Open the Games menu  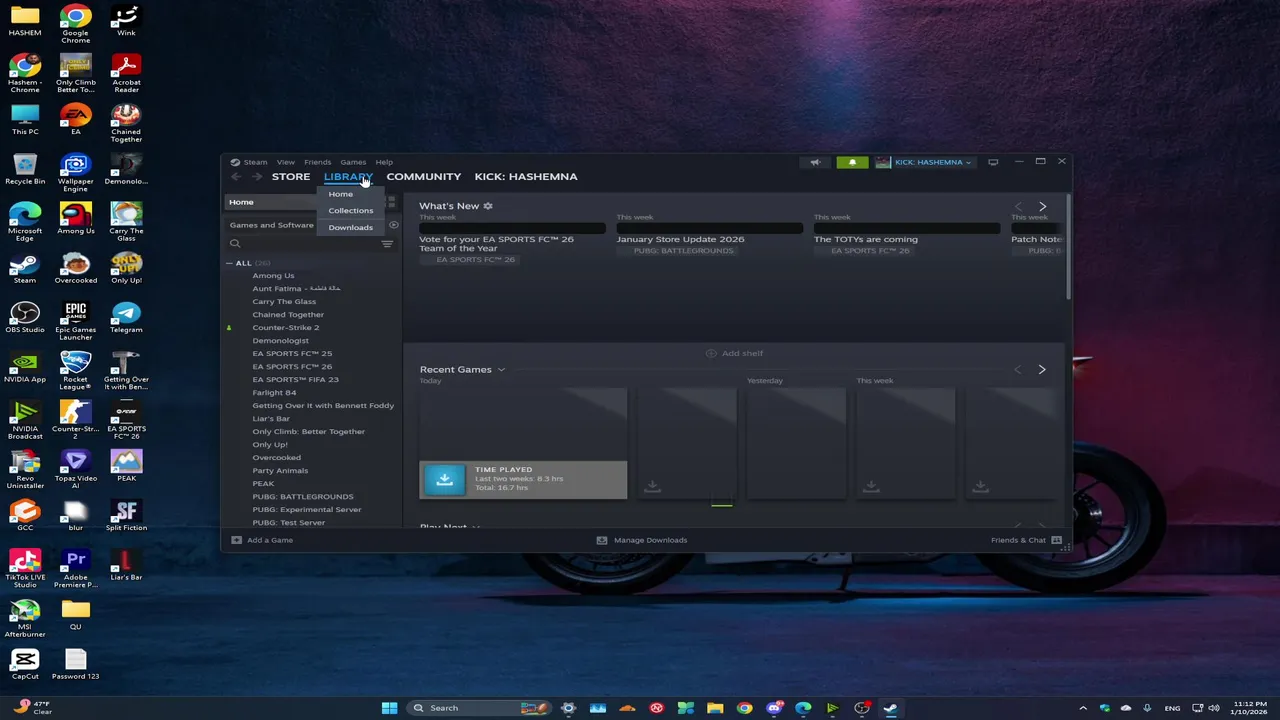click(353, 162)
